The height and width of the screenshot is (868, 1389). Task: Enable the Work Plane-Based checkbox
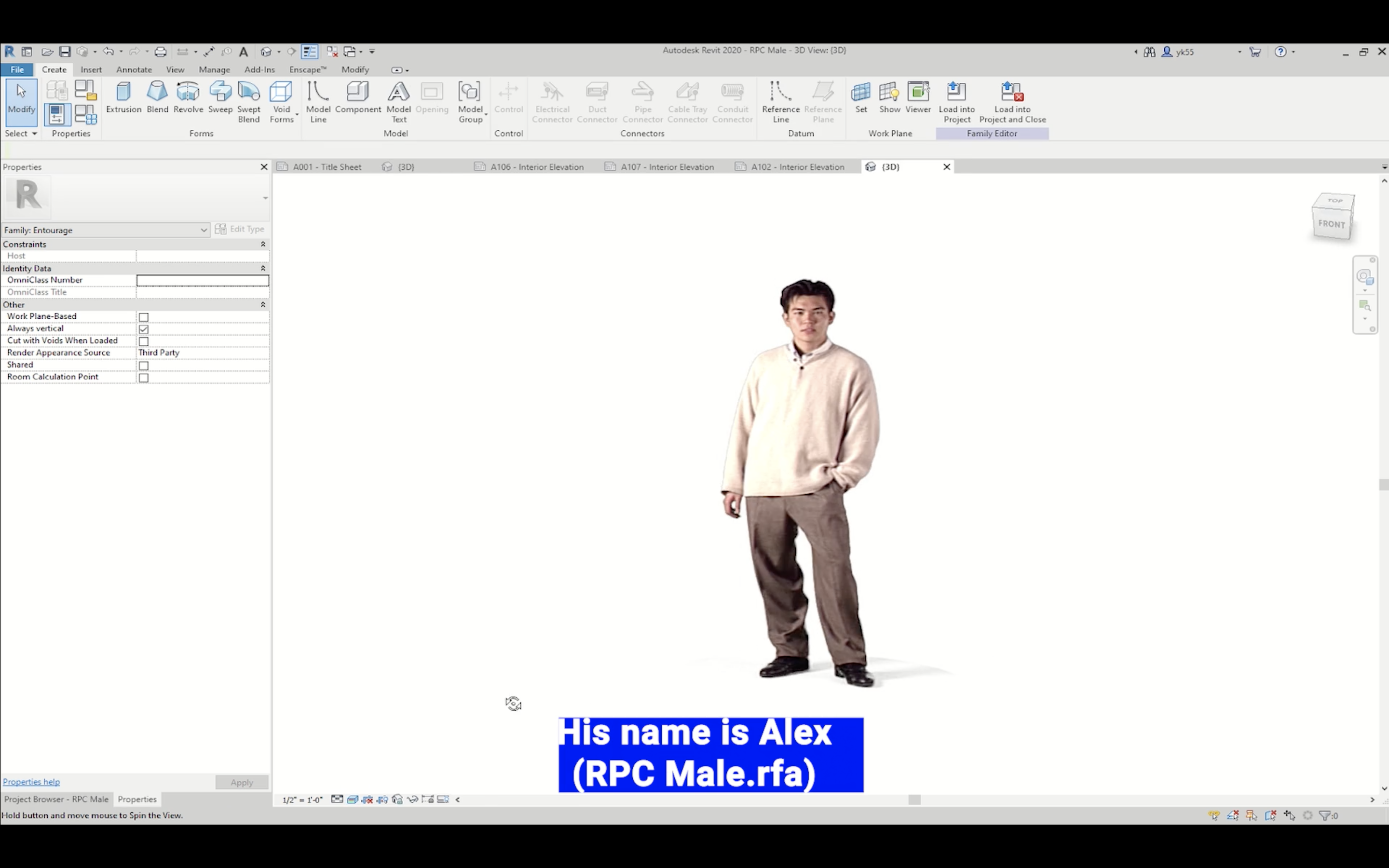(144, 317)
